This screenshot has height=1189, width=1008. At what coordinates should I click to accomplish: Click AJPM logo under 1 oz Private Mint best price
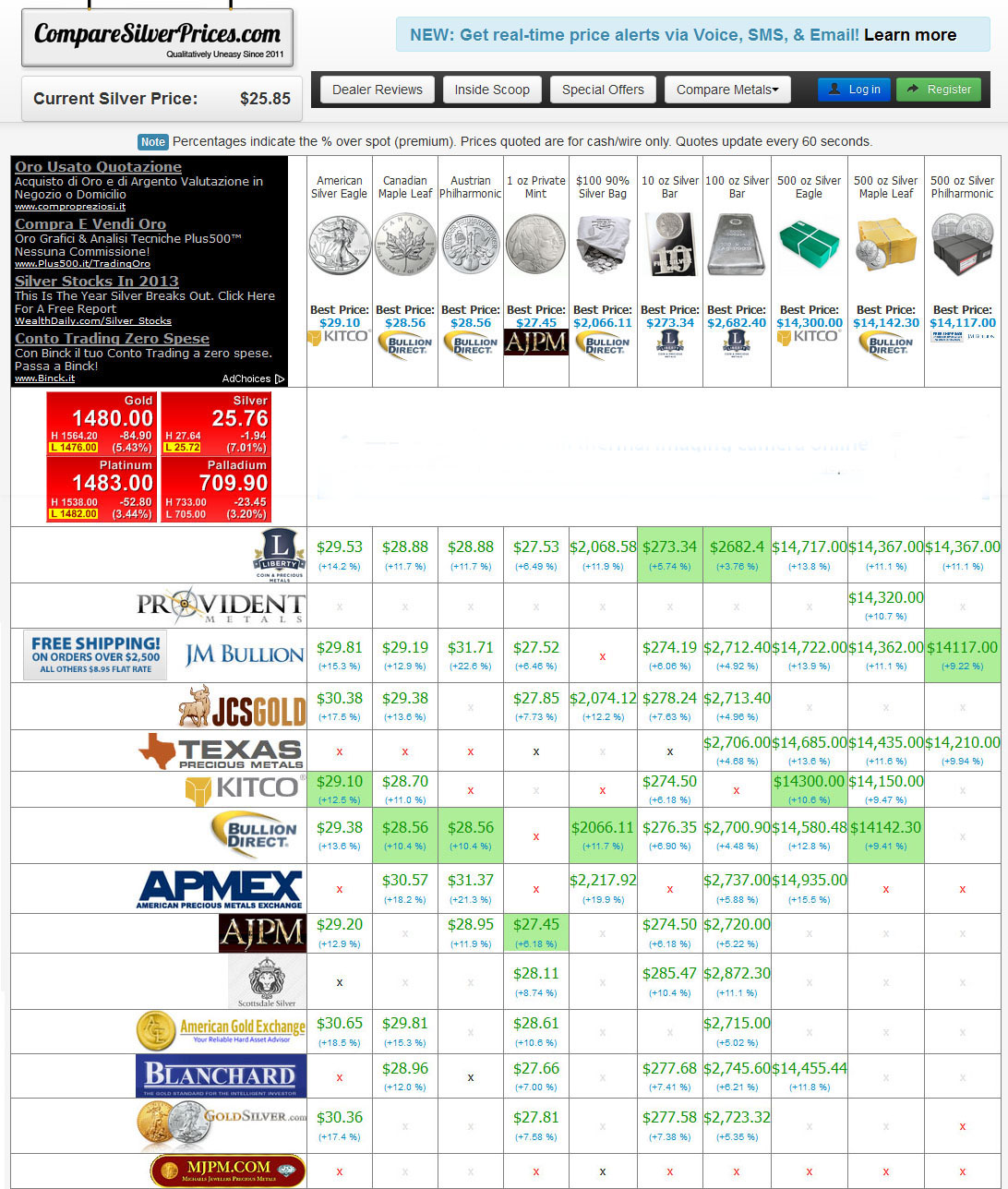535,343
